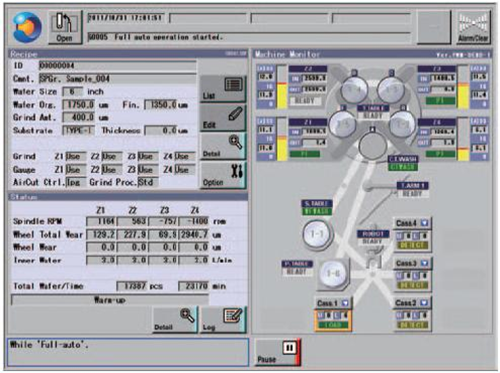Toggle Gauge Z3 Use field

148,170
